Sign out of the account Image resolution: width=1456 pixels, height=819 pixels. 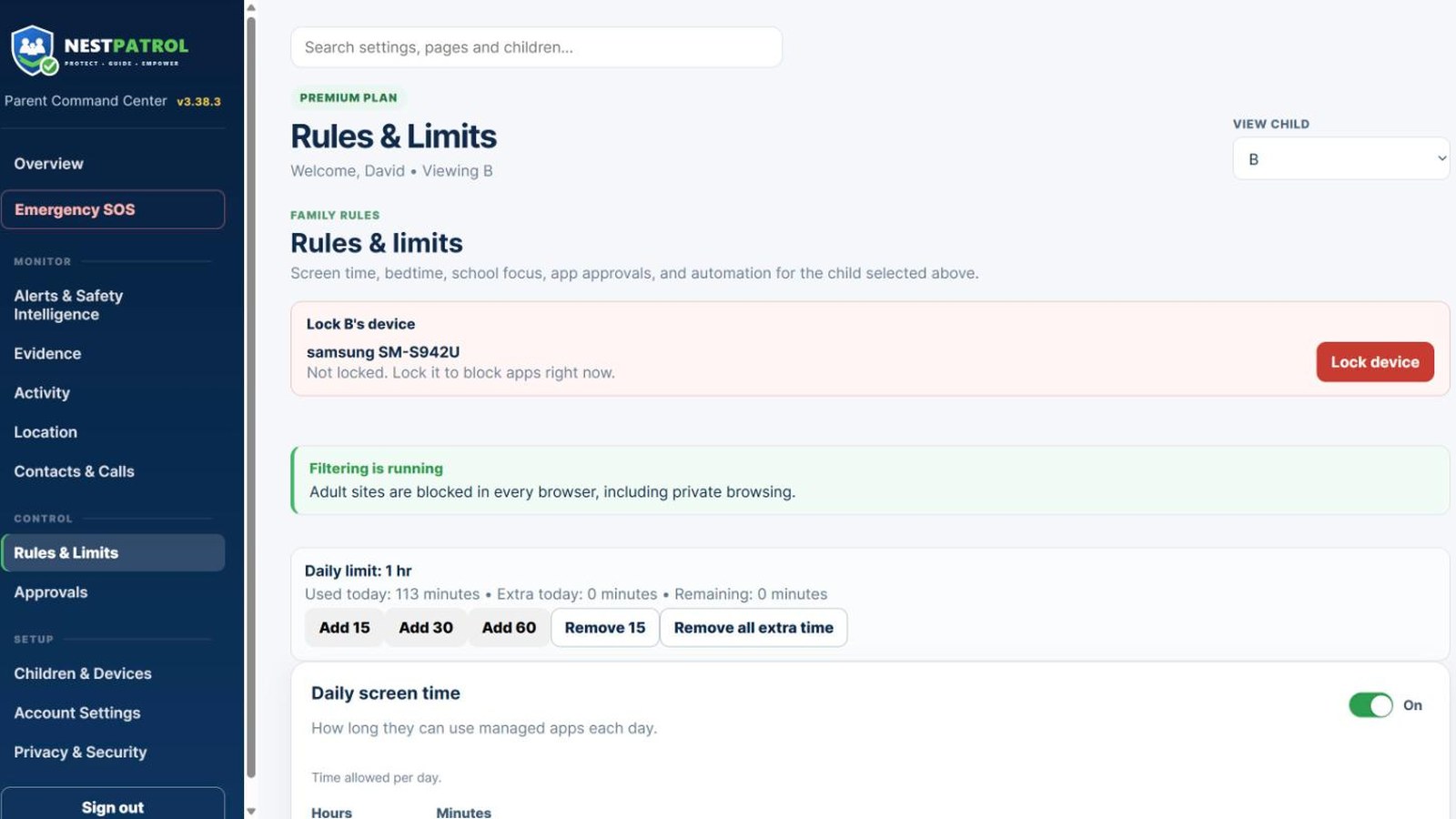(113, 806)
